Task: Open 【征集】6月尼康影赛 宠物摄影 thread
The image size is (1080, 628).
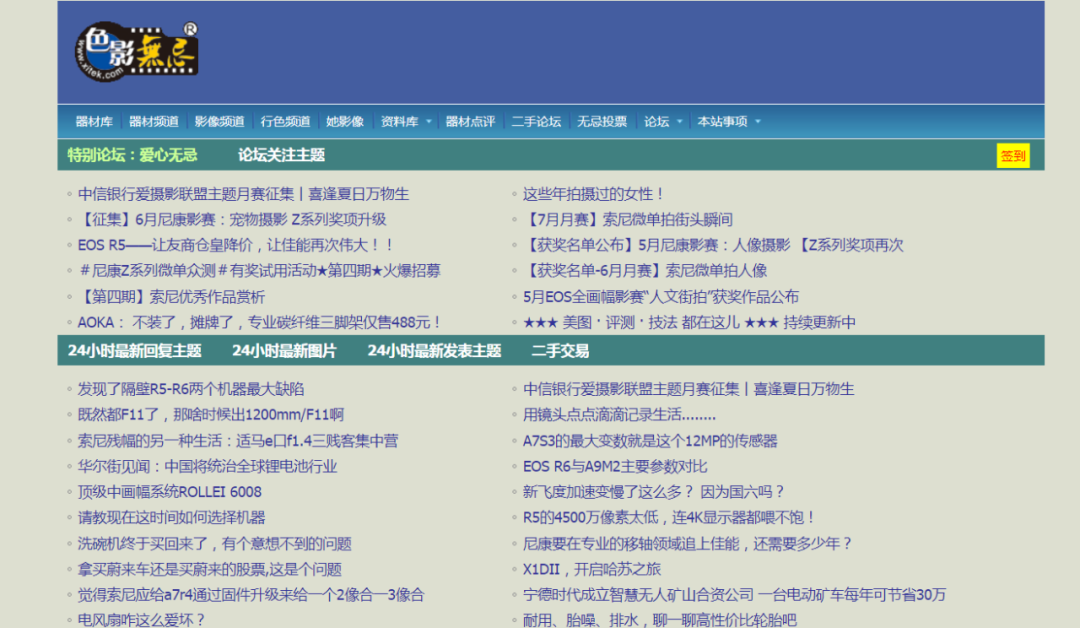Action: [231, 220]
